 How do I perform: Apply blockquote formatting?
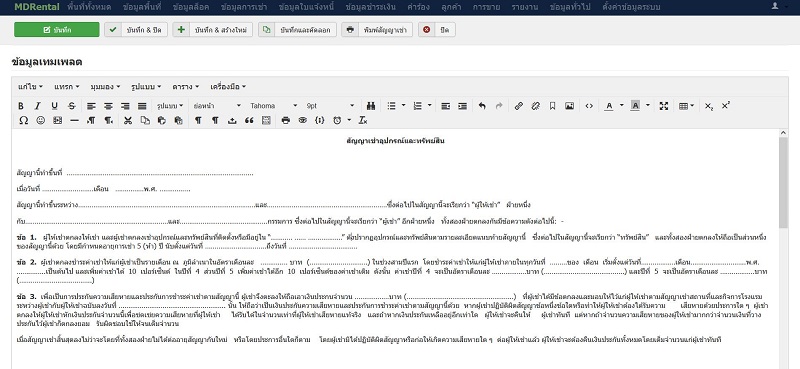click(249, 120)
